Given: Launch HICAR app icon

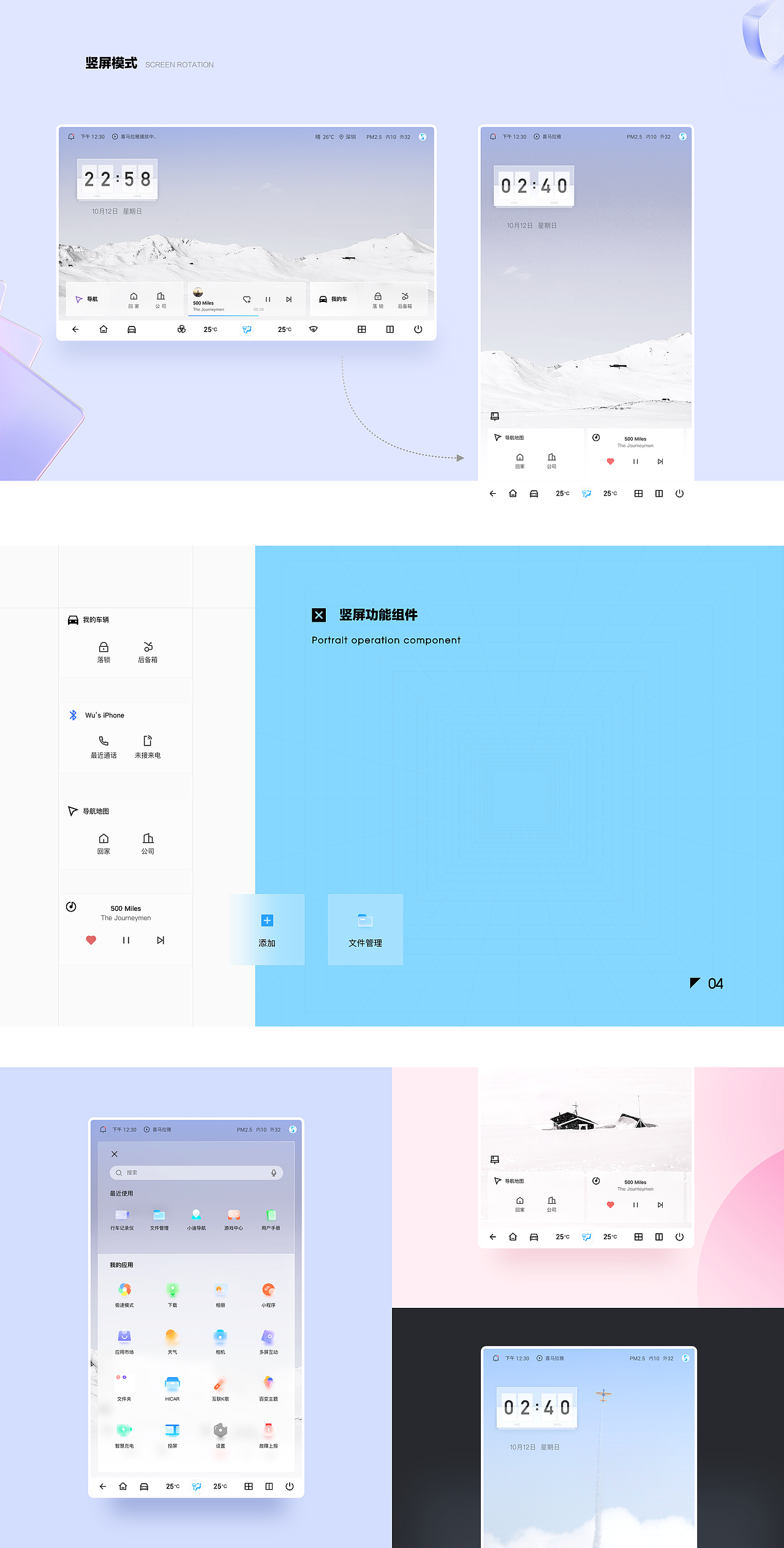Looking at the screenshot, I should [x=172, y=1389].
